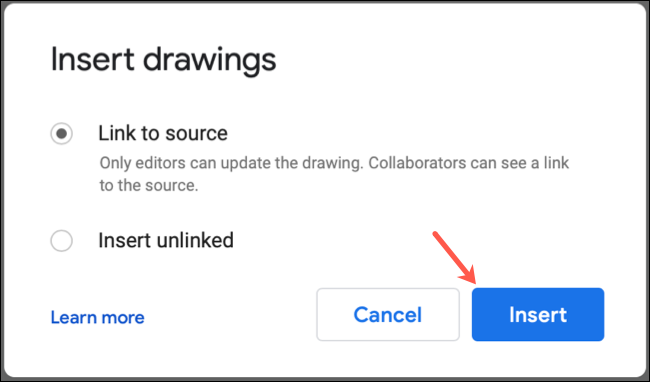Click the filled dot inside selected radio
Viewport: 650px width, 382px height.
coord(61,133)
